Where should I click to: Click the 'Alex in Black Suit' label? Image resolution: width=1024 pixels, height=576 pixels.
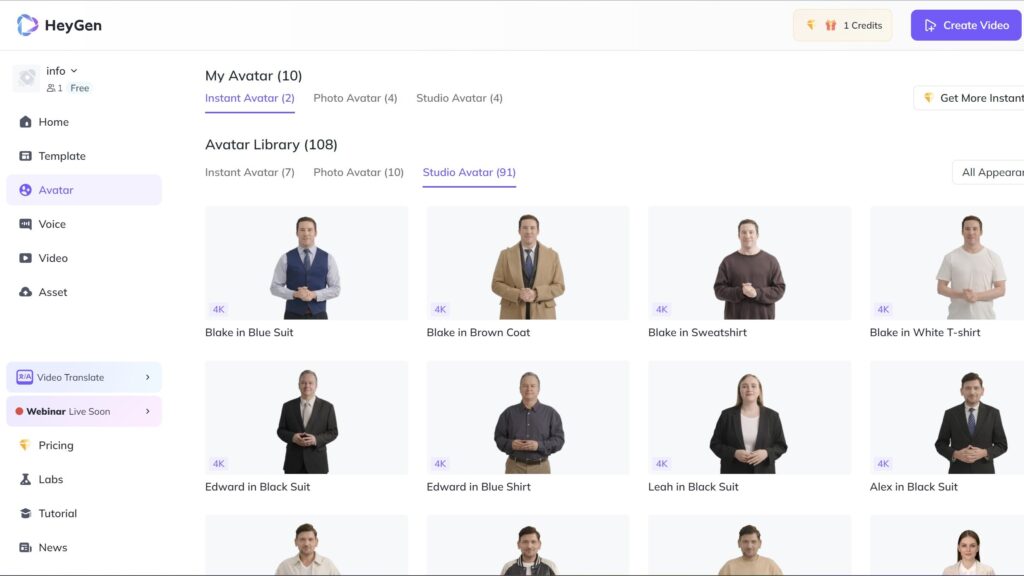(914, 487)
